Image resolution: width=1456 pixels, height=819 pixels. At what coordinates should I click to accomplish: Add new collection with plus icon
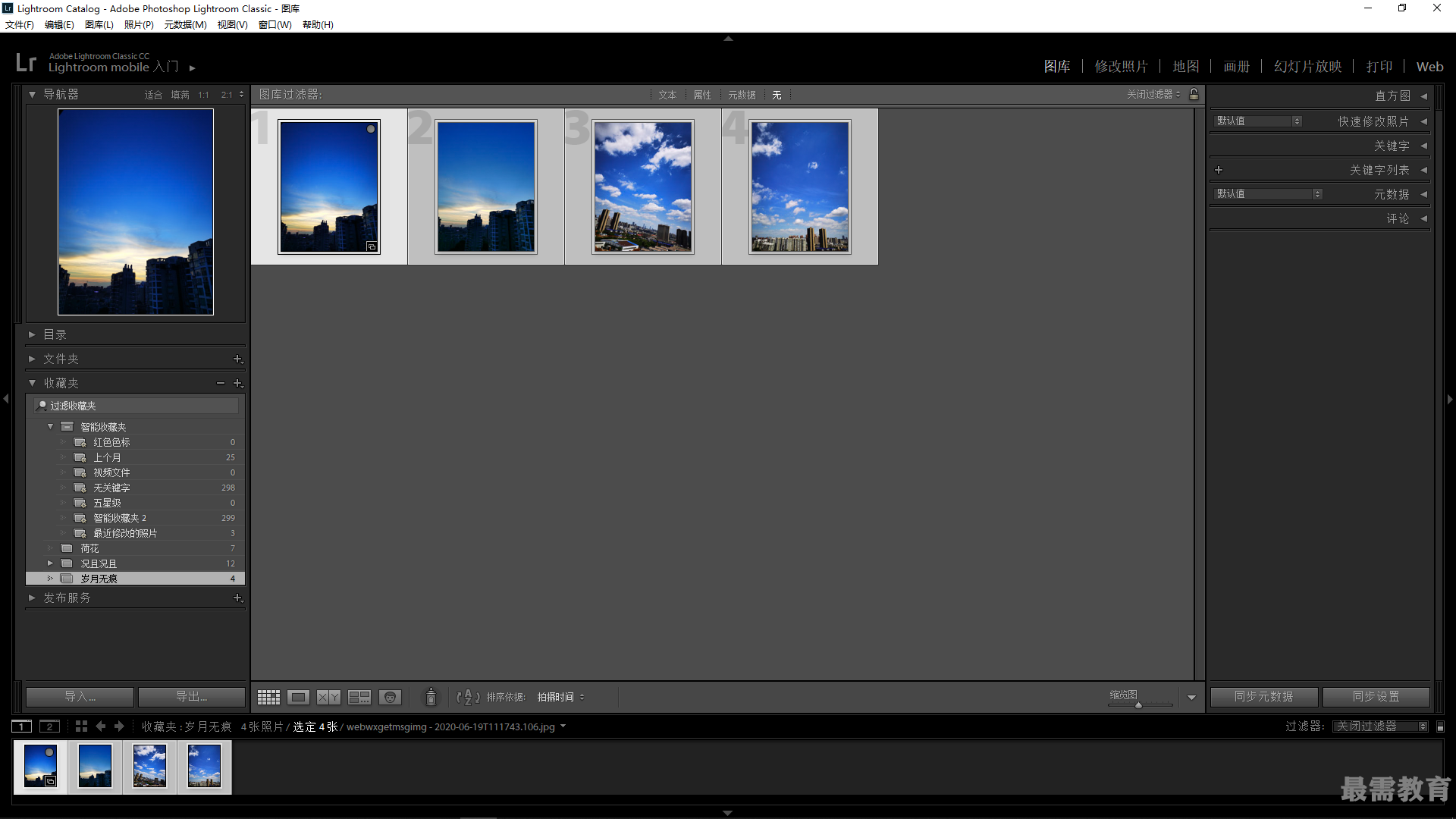point(237,383)
